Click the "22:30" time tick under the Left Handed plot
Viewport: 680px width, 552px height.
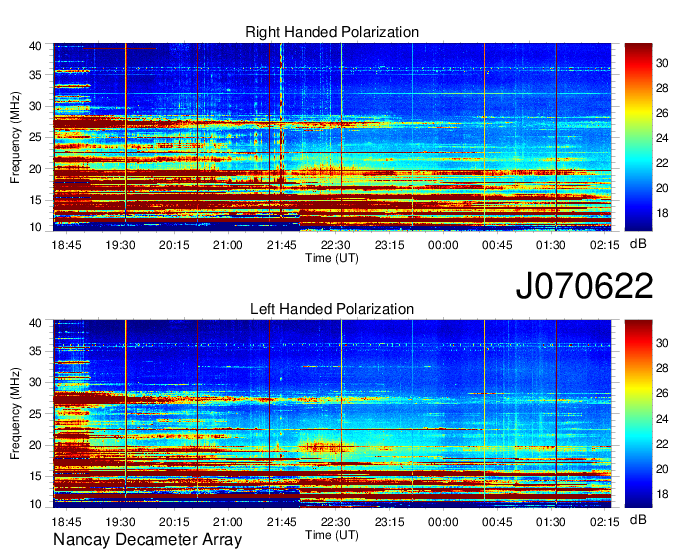point(335,522)
